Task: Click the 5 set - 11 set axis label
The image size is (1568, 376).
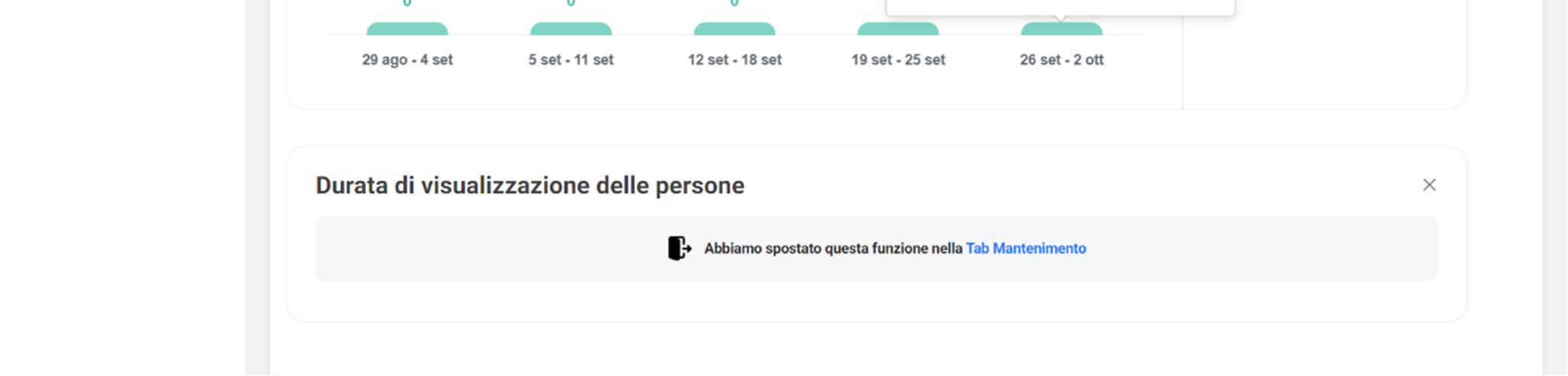Action: pyautogui.click(x=571, y=60)
